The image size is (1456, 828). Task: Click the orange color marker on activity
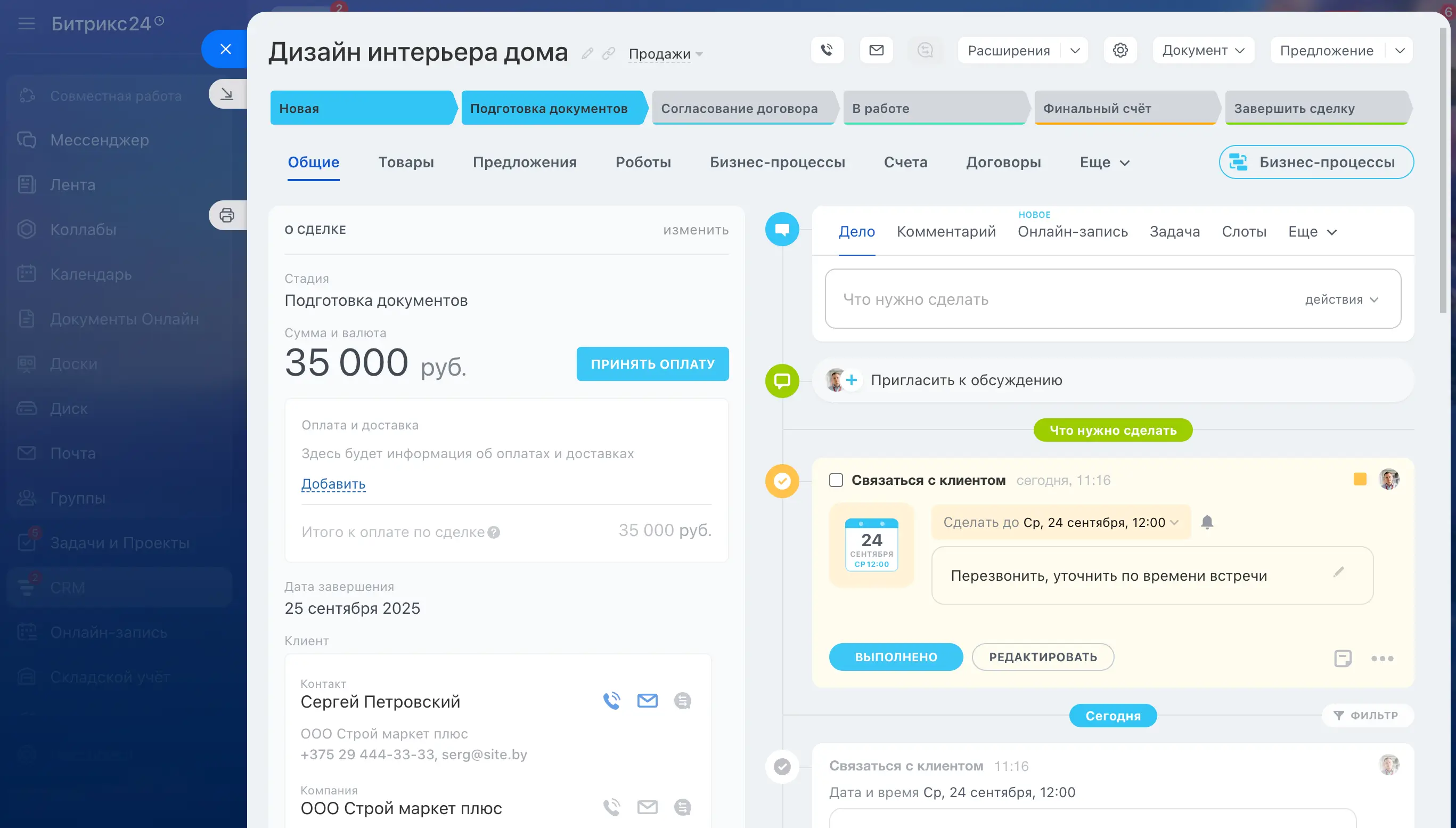1360,480
